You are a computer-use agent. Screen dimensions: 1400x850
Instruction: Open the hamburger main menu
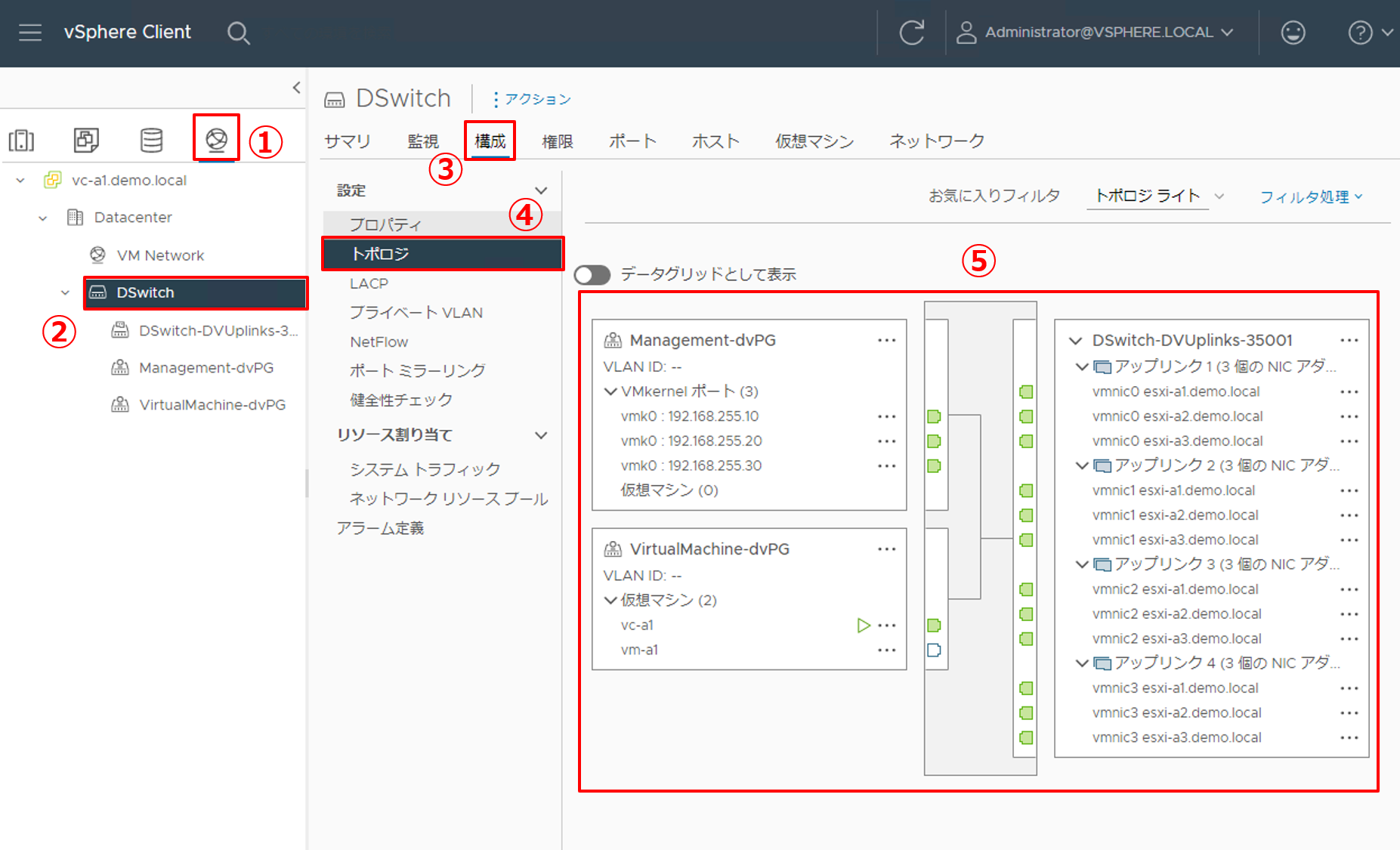(30, 32)
